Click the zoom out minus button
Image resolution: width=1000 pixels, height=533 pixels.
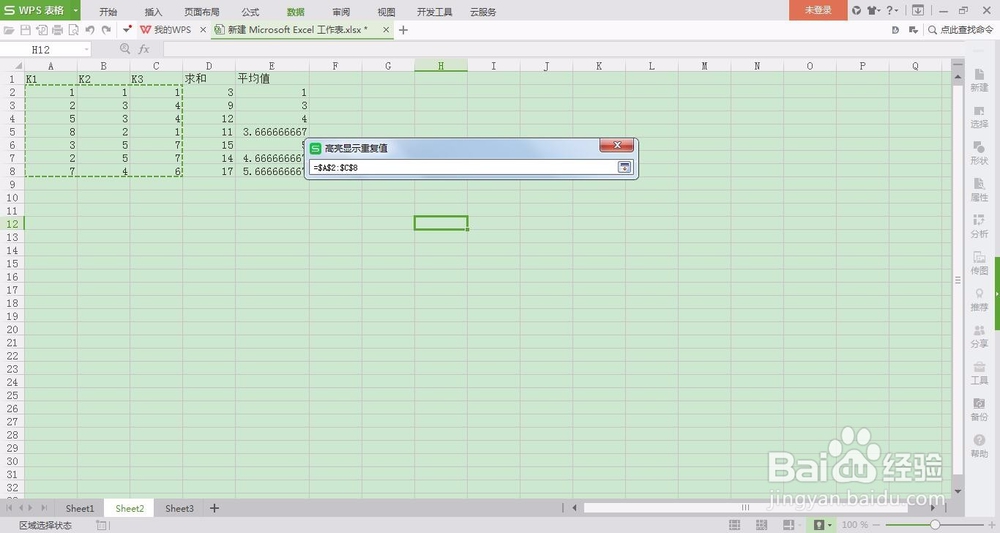coord(877,525)
